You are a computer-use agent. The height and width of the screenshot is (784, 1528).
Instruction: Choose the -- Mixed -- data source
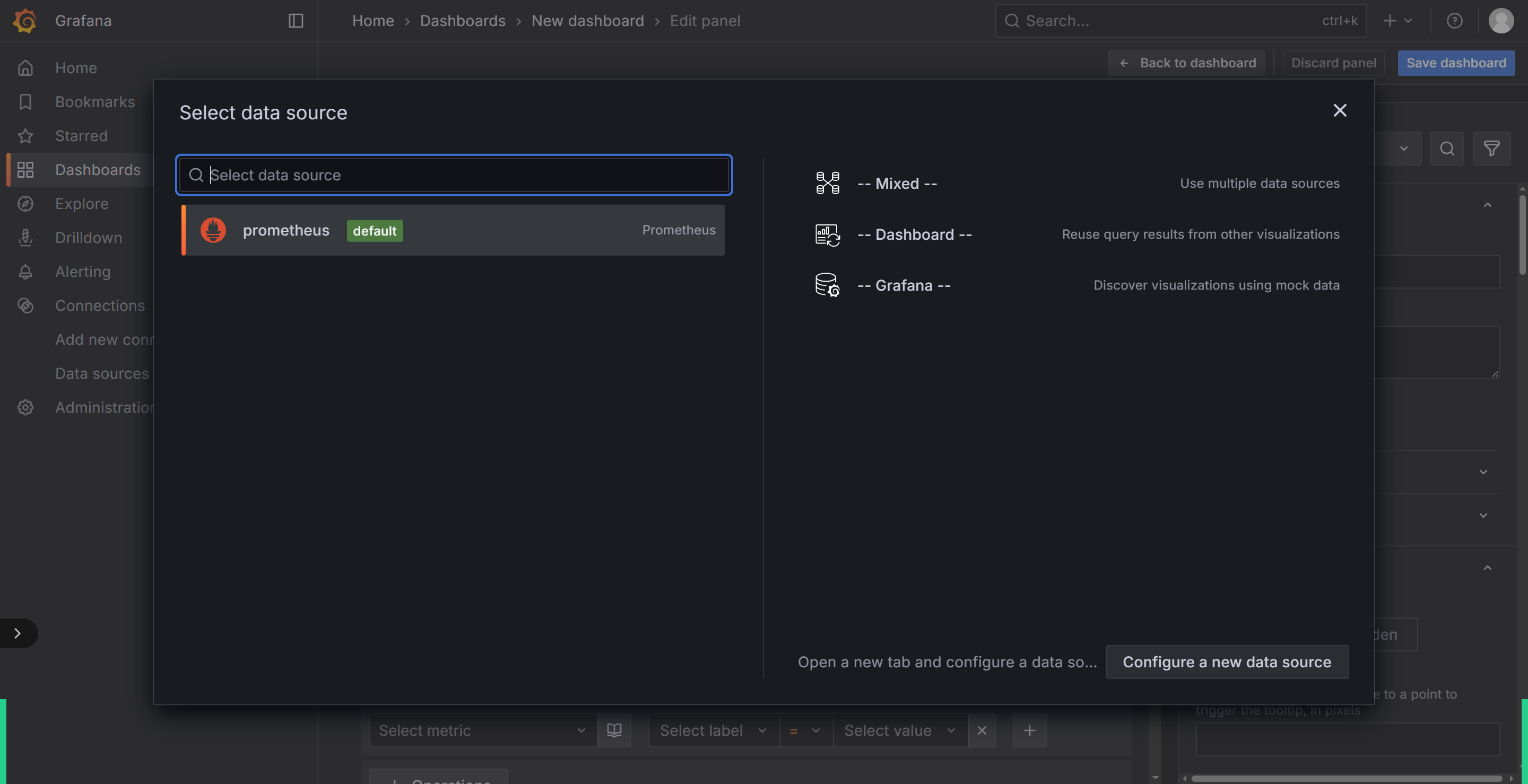click(1076, 183)
